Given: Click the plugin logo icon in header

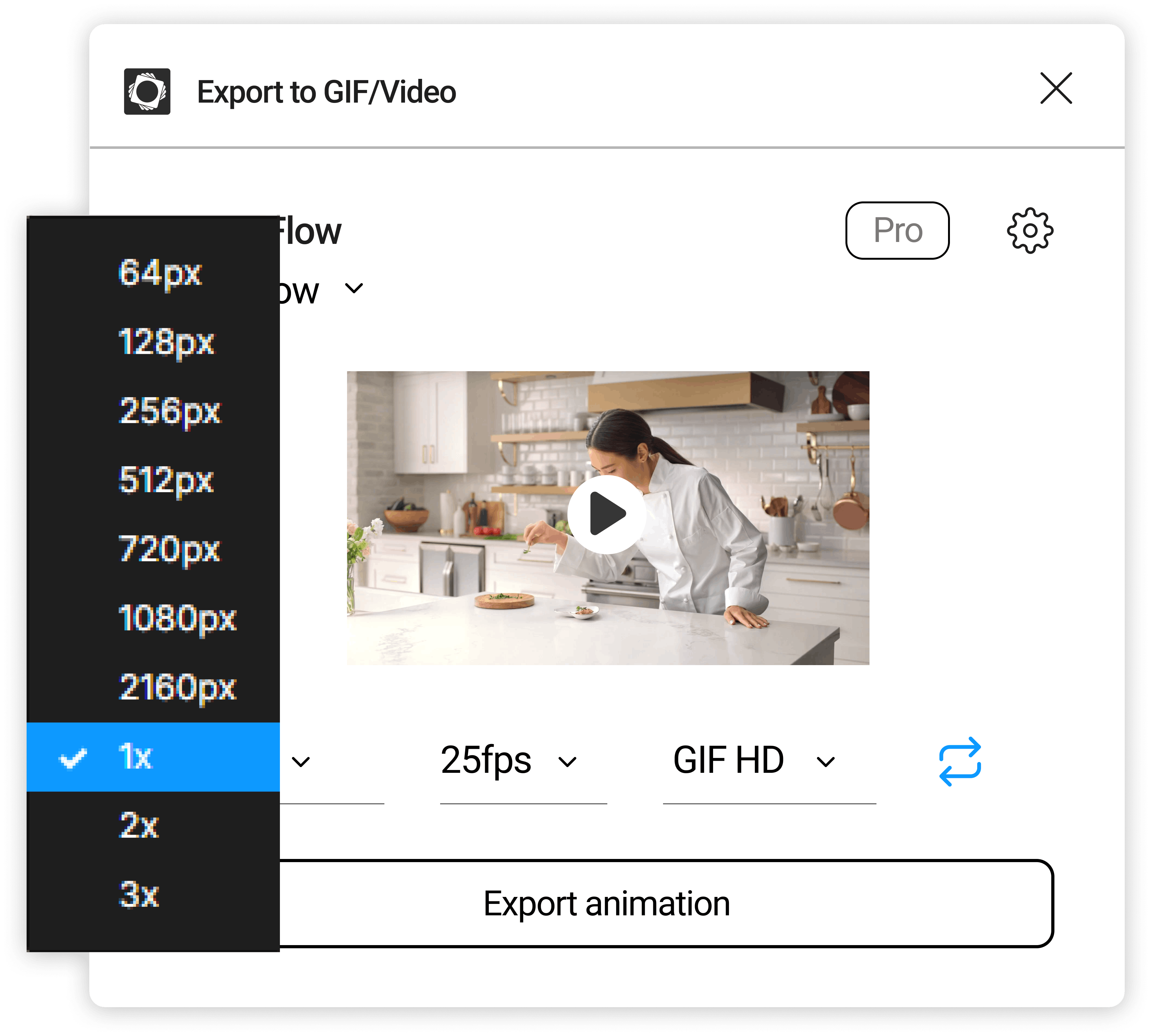Looking at the screenshot, I should [x=147, y=92].
